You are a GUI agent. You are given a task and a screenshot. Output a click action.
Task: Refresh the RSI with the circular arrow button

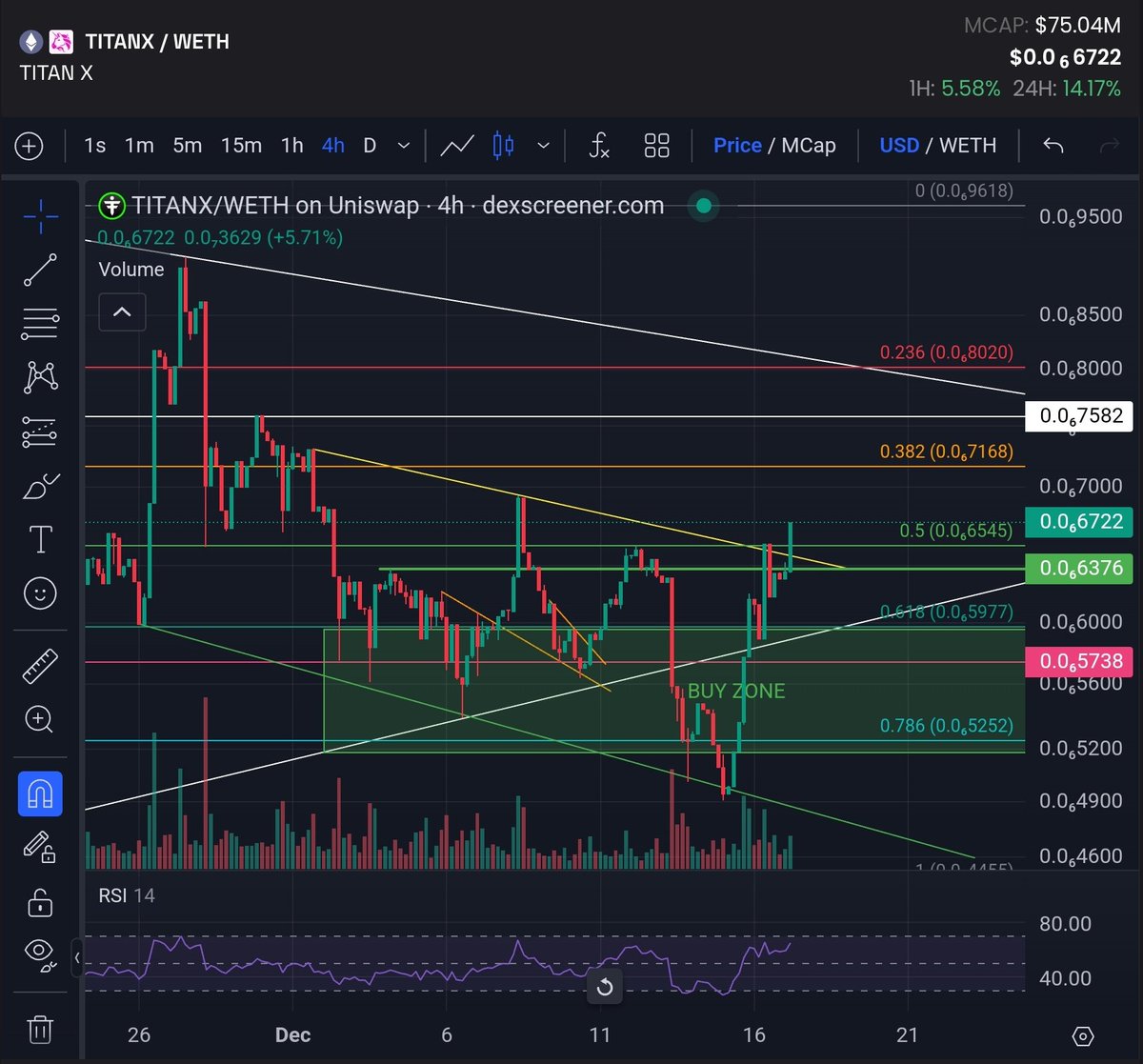pos(604,987)
